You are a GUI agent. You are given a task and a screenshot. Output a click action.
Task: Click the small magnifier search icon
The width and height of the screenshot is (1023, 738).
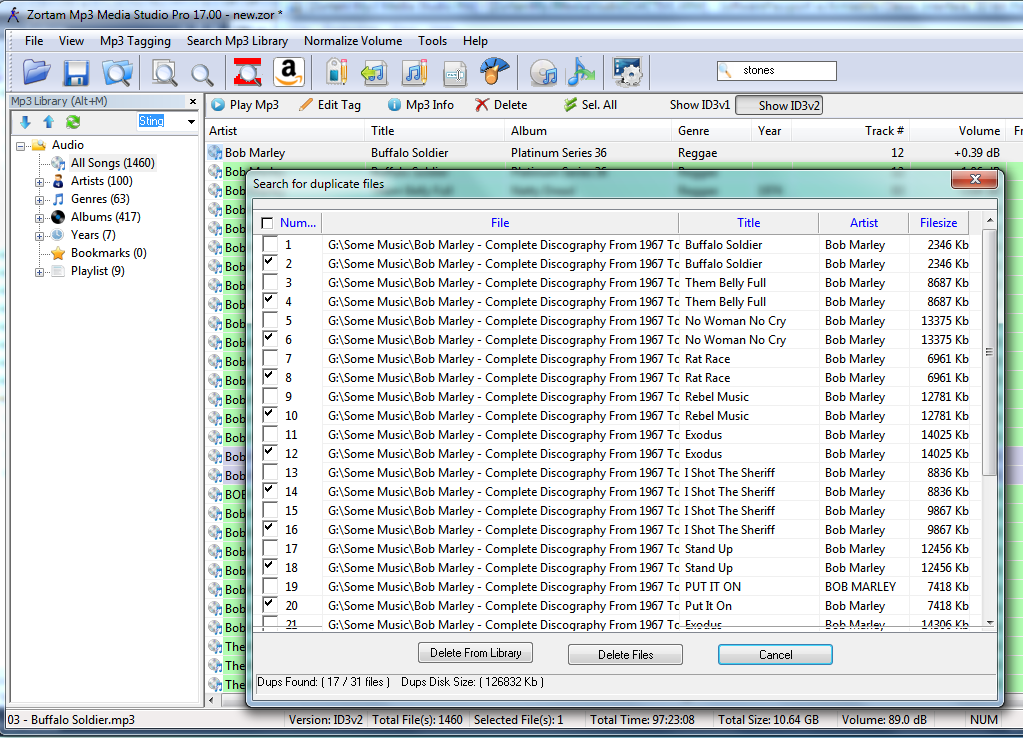[202, 74]
